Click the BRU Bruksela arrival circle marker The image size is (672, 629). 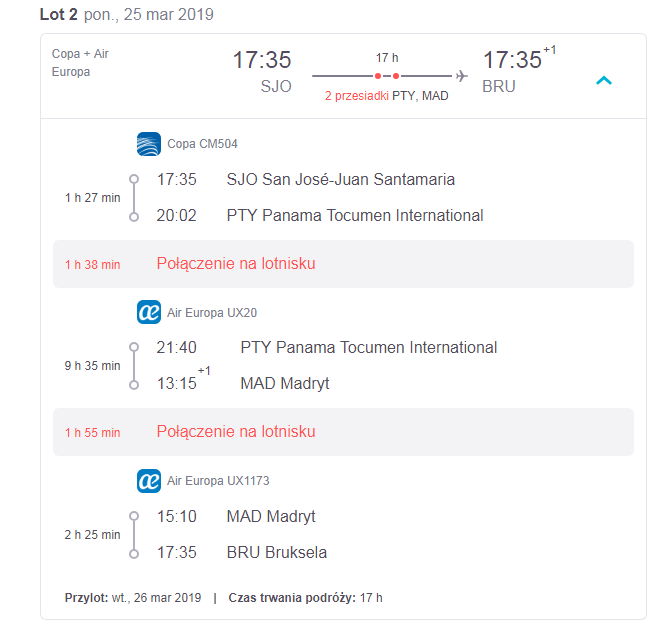(x=134, y=554)
